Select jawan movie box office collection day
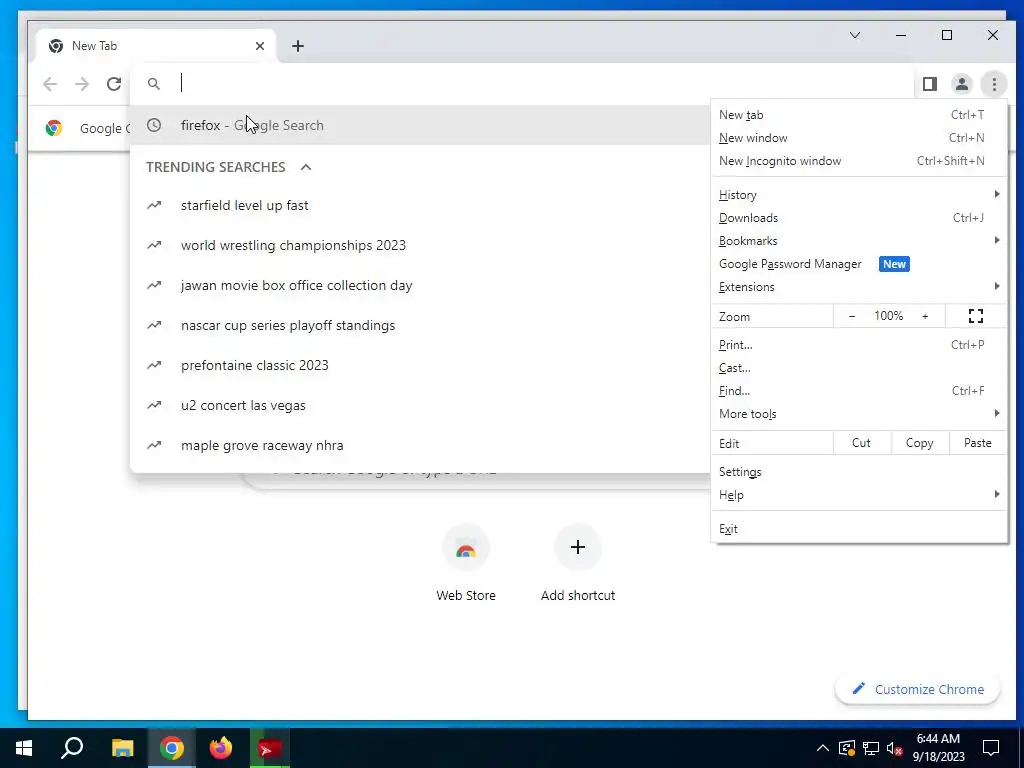 [x=421, y=285]
